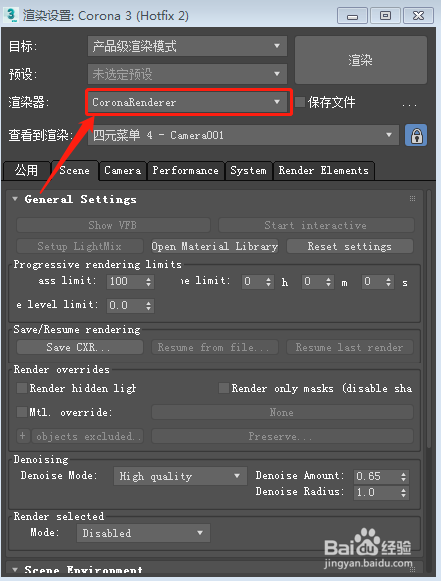441x581 pixels.
Task: Click the Show VFB button
Action: (113, 225)
